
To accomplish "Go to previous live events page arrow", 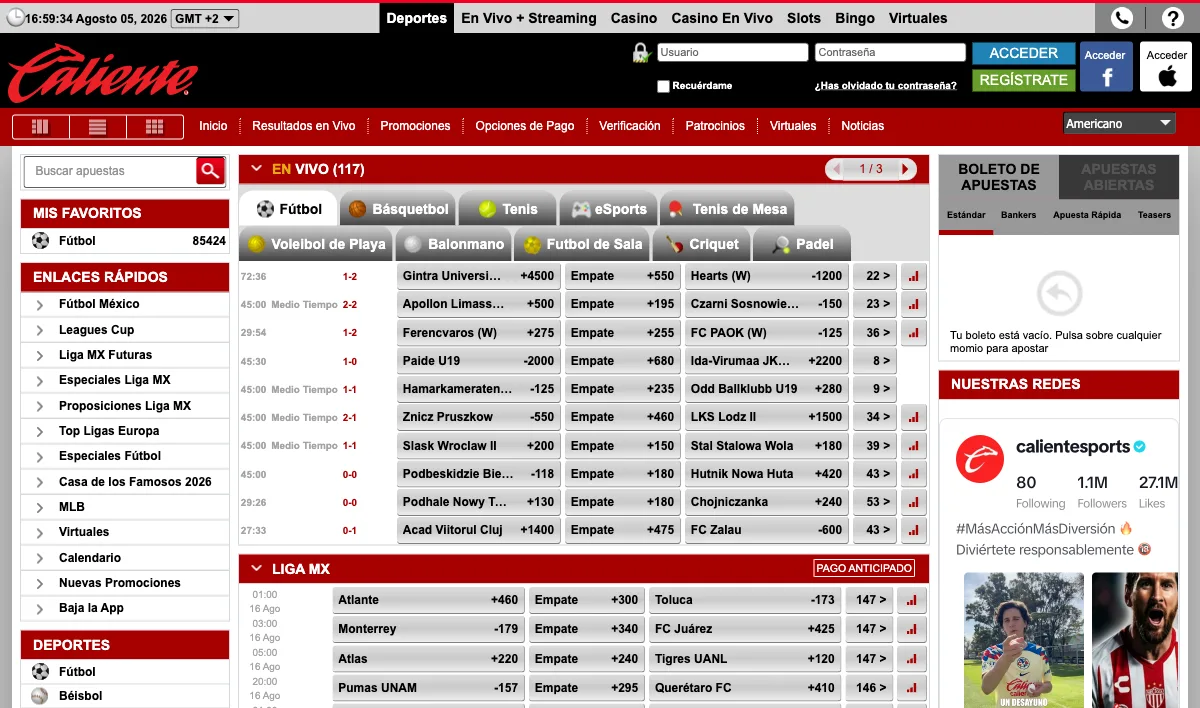I will click(838, 169).
